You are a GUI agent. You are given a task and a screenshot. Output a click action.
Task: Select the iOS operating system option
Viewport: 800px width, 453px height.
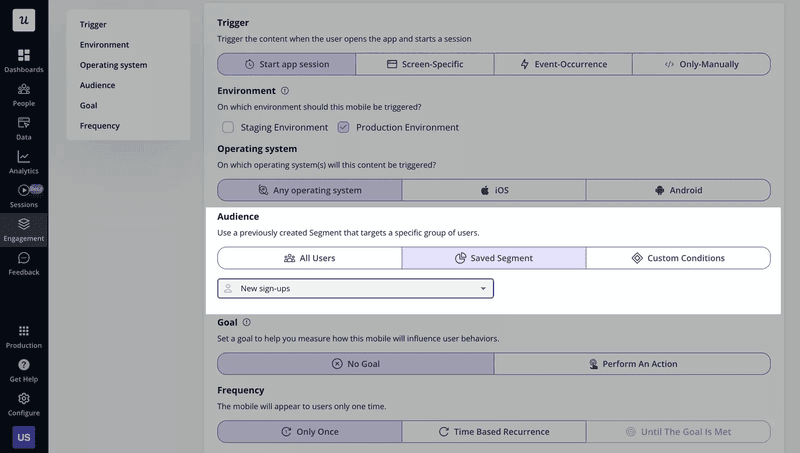493,190
